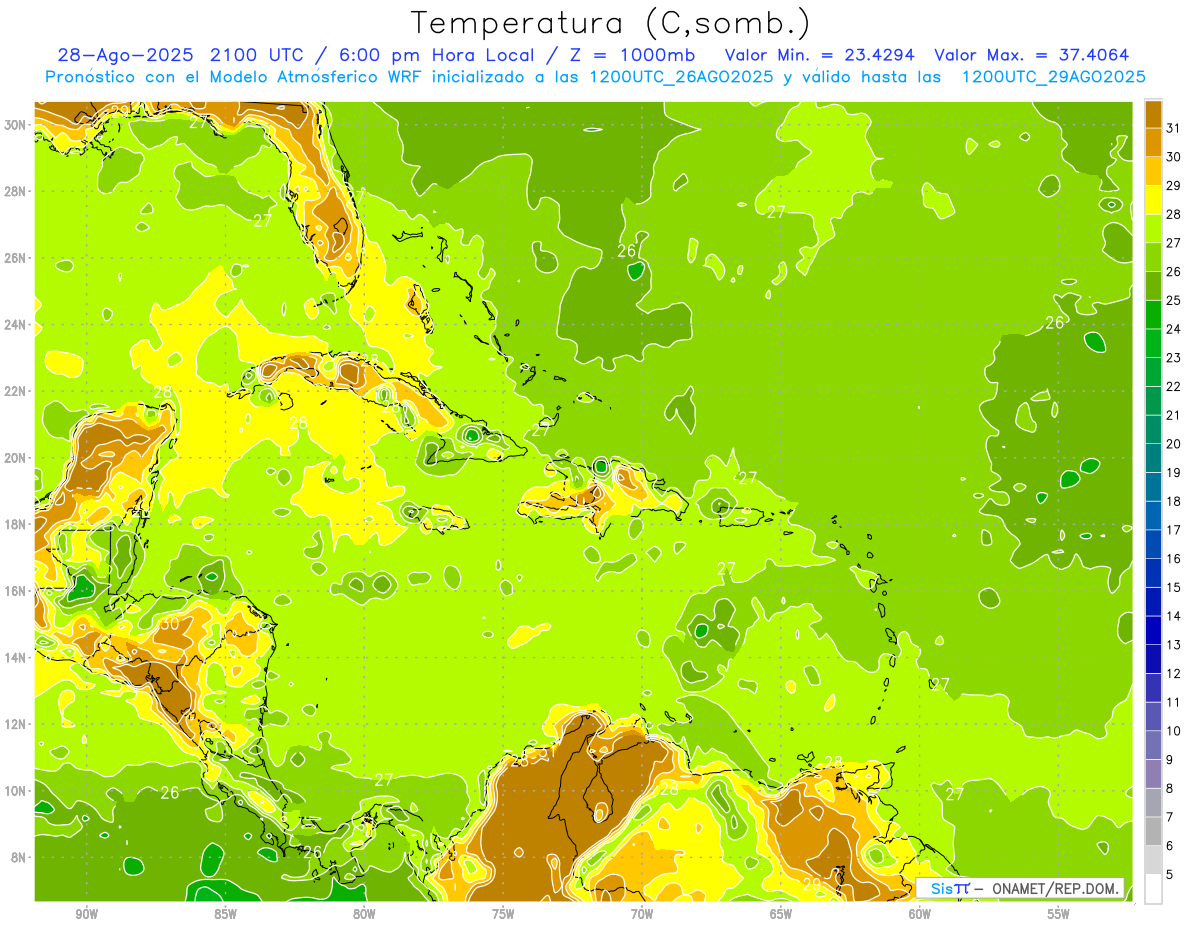Click colorbar label "17"

pyautogui.click(x=1174, y=530)
